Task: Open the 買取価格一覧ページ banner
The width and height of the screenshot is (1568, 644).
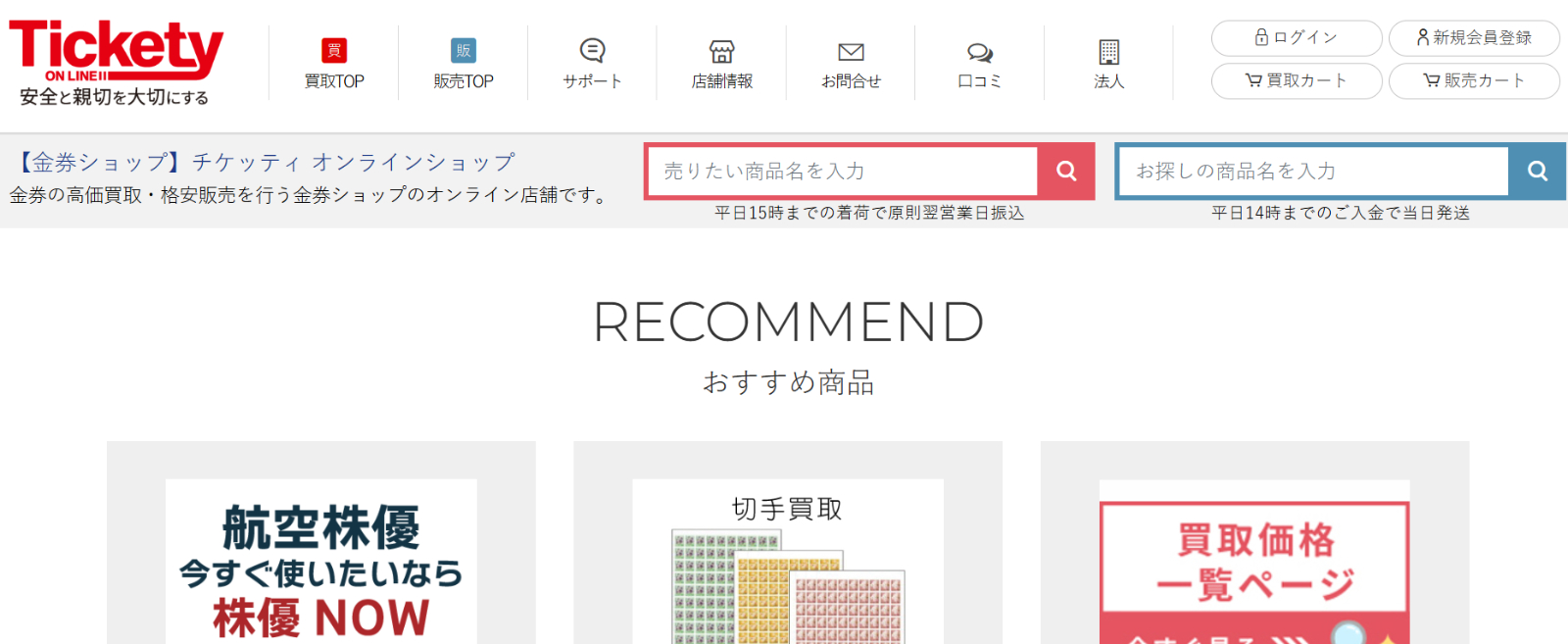Action: pos(1254,564)
